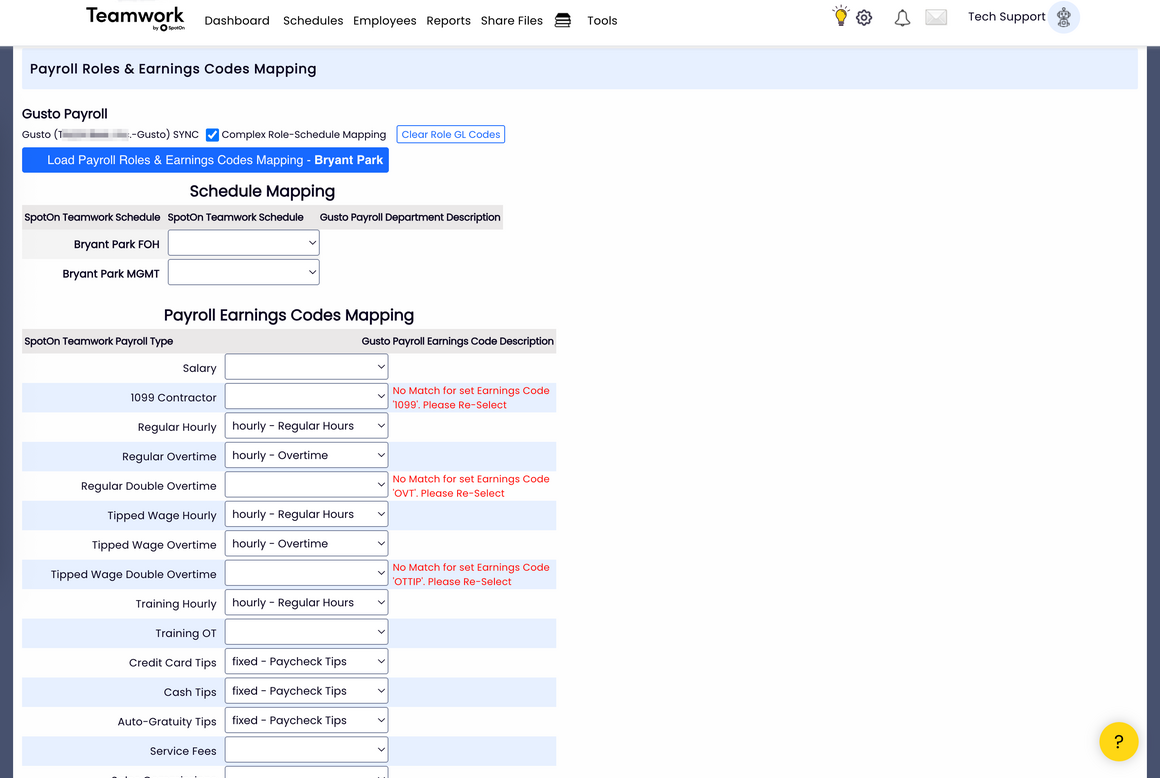Screen dimensions: 1160x778
Task: Open the Credit Card Tips dropdown
Action: tap(306, 661)
